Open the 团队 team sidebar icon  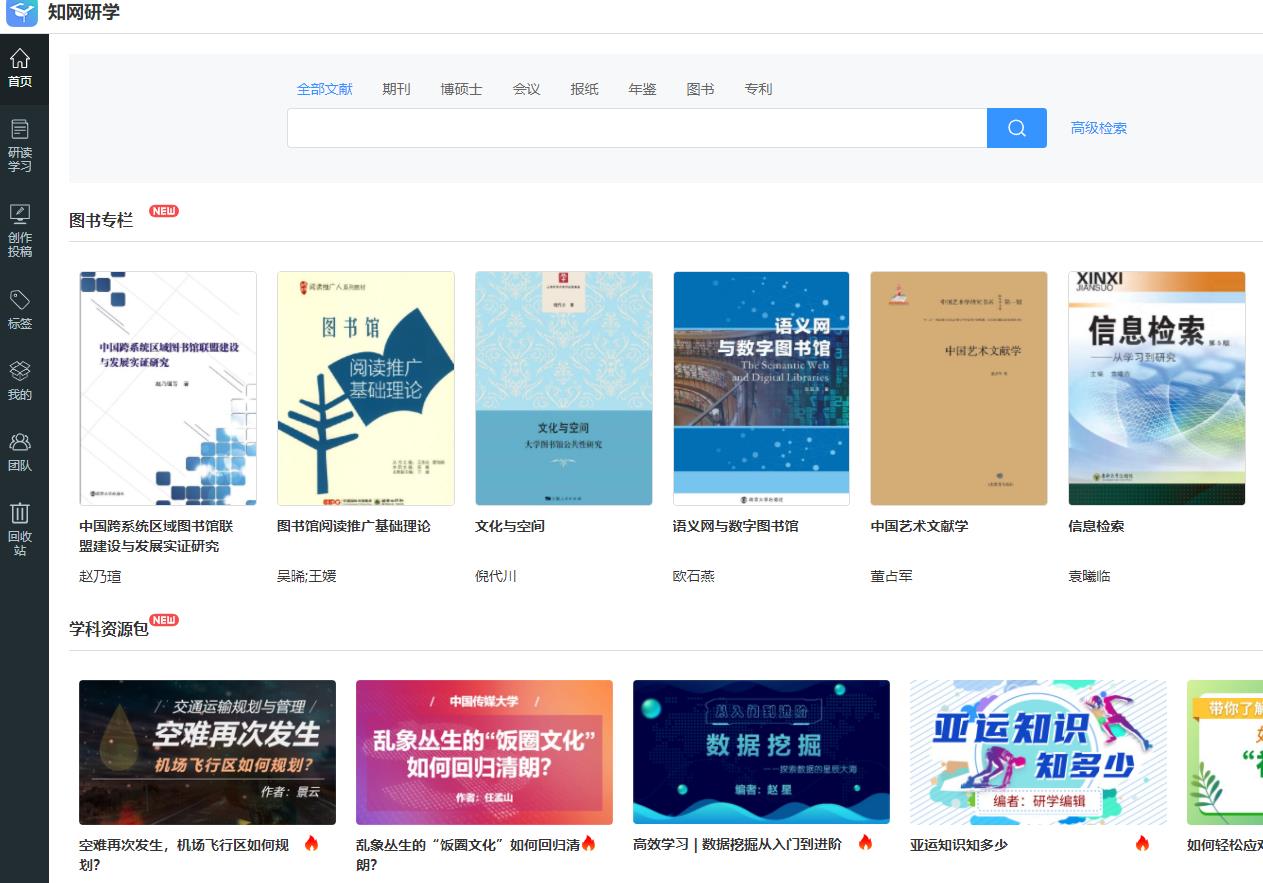click(20, 452)
